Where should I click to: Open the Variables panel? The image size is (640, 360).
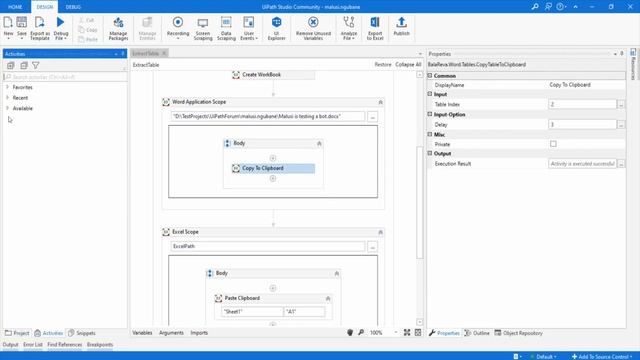142,333
